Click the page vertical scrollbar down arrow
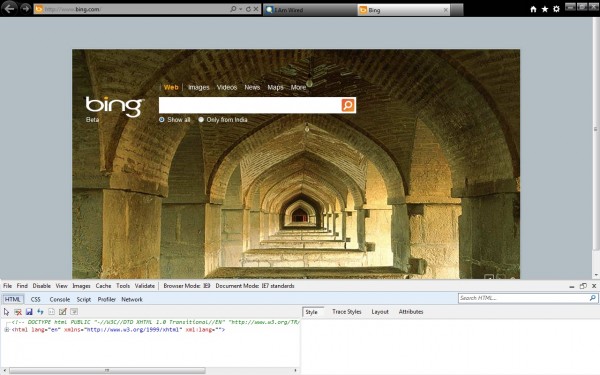The width and height of the screenshot is (600, 375). tap(596, 275)
